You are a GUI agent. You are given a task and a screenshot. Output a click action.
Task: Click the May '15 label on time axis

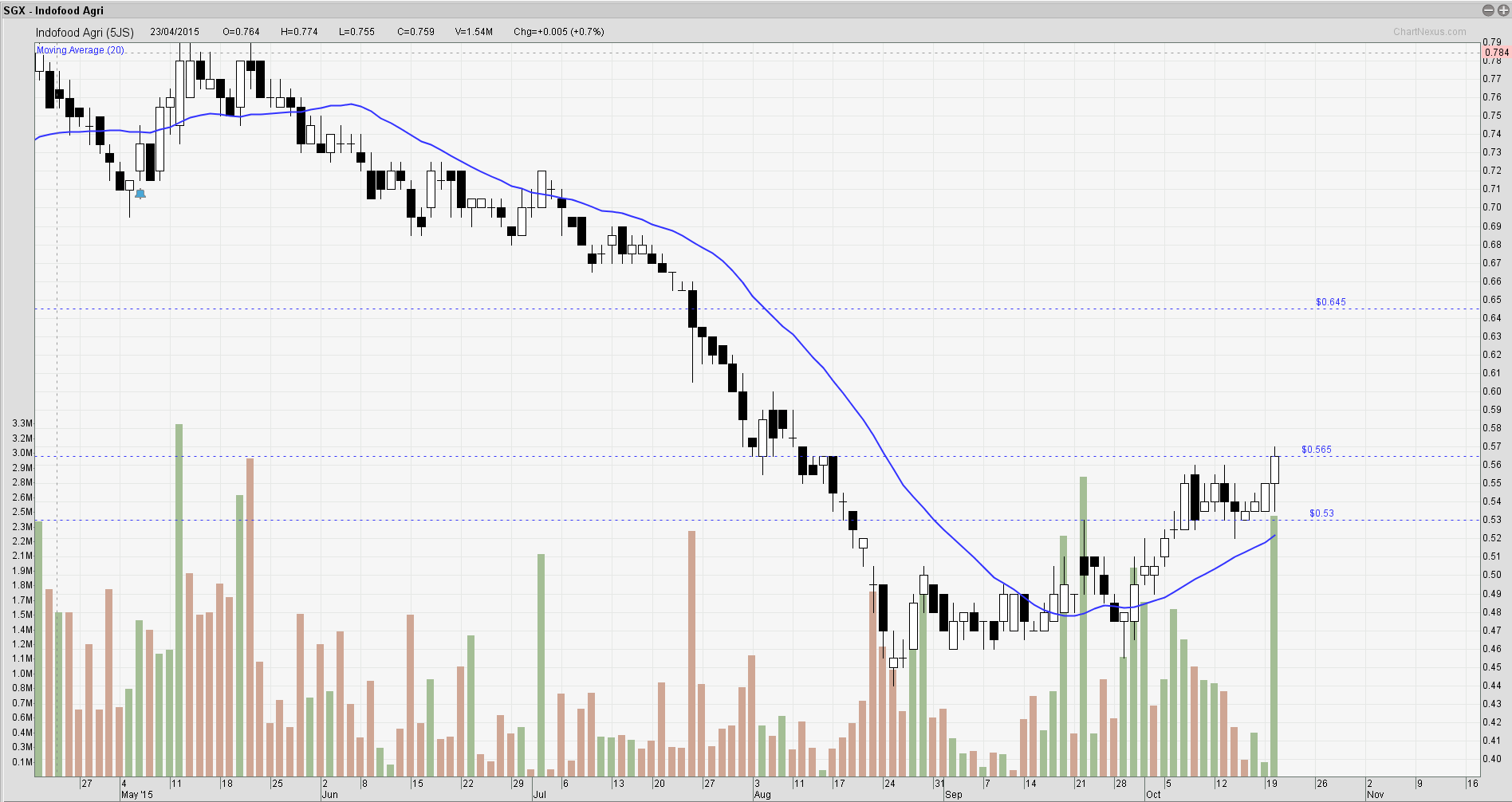click(x=136, y=795)
